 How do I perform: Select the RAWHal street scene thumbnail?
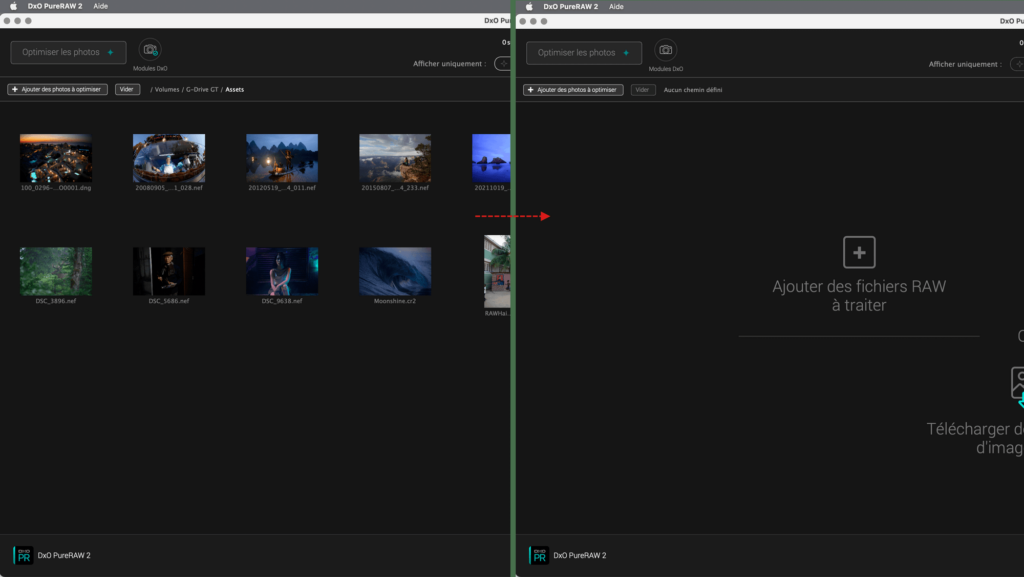click(x=497, y=271)
